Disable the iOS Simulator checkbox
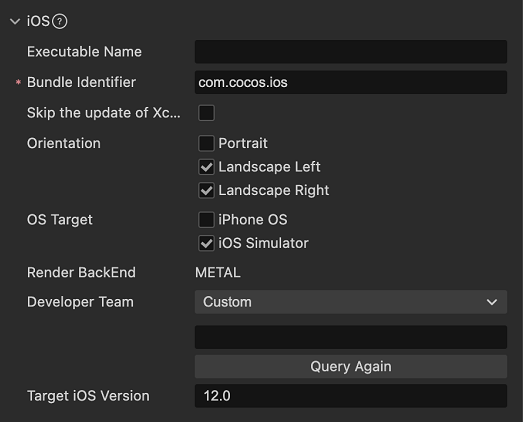Screen dimensions: 523x422 pyautogui.click(x=206, y=243)
